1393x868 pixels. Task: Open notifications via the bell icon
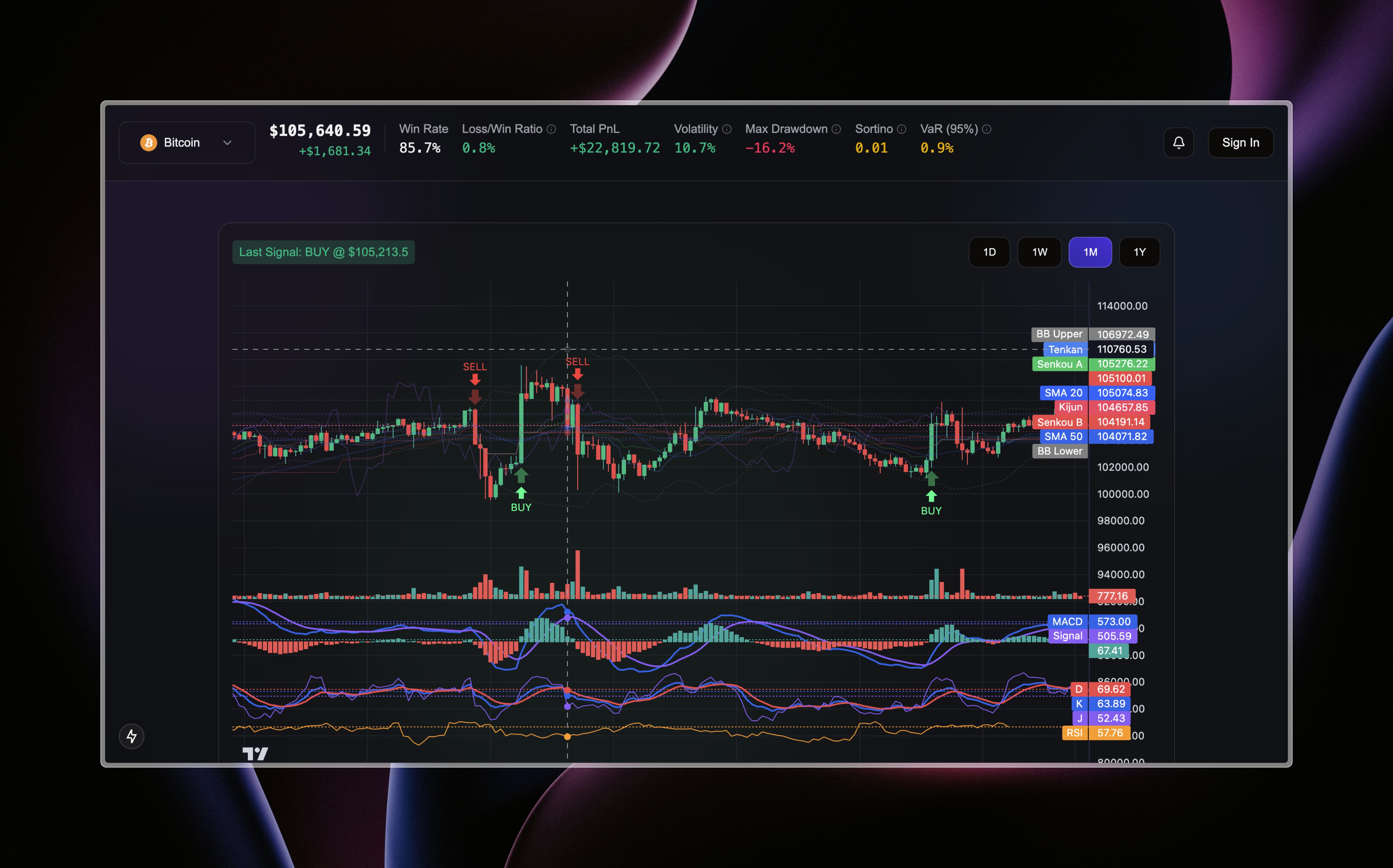click(x=1179, y=142)
